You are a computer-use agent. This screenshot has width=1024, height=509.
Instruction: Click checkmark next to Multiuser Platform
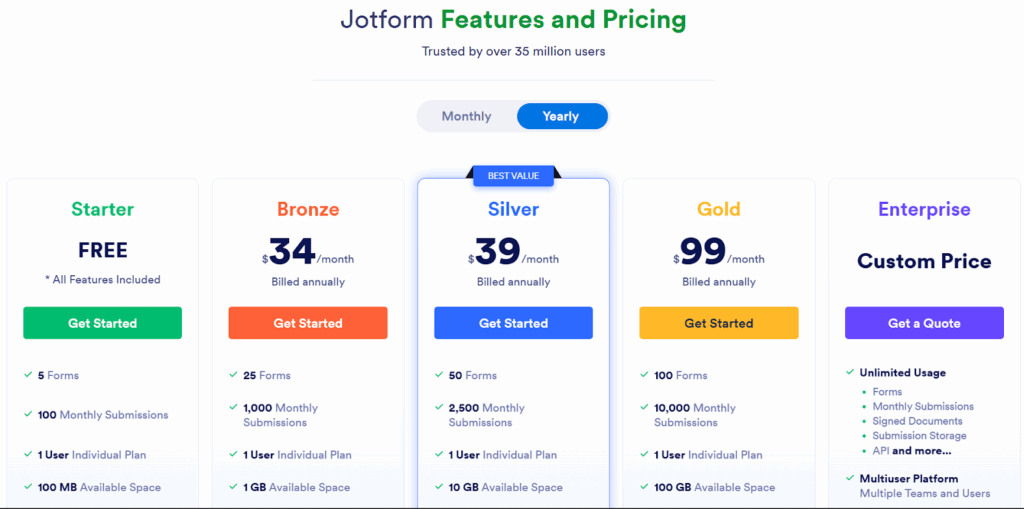point(849,478)
